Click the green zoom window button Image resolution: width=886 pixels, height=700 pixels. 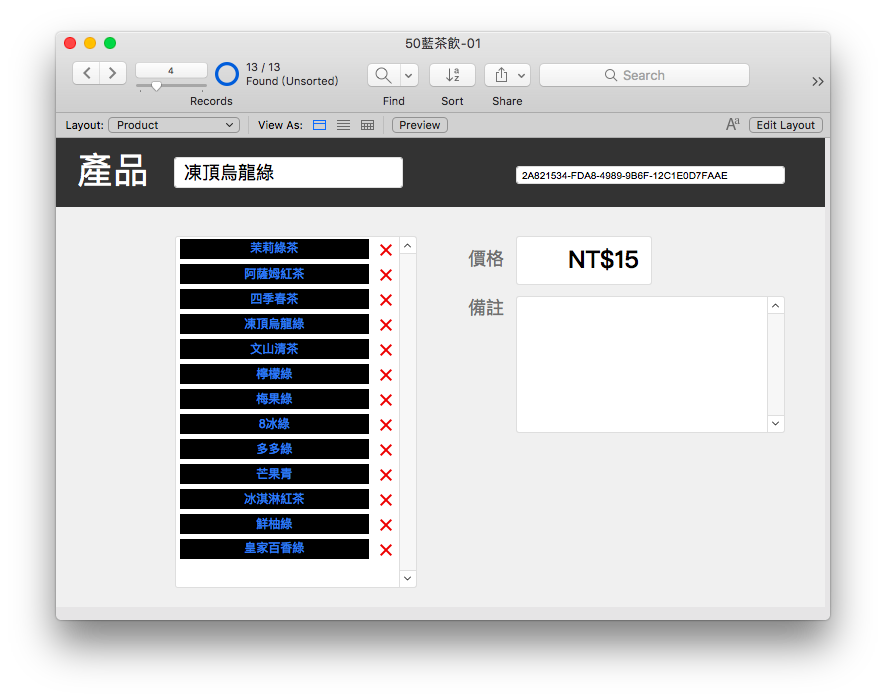(x=110, y=43)
